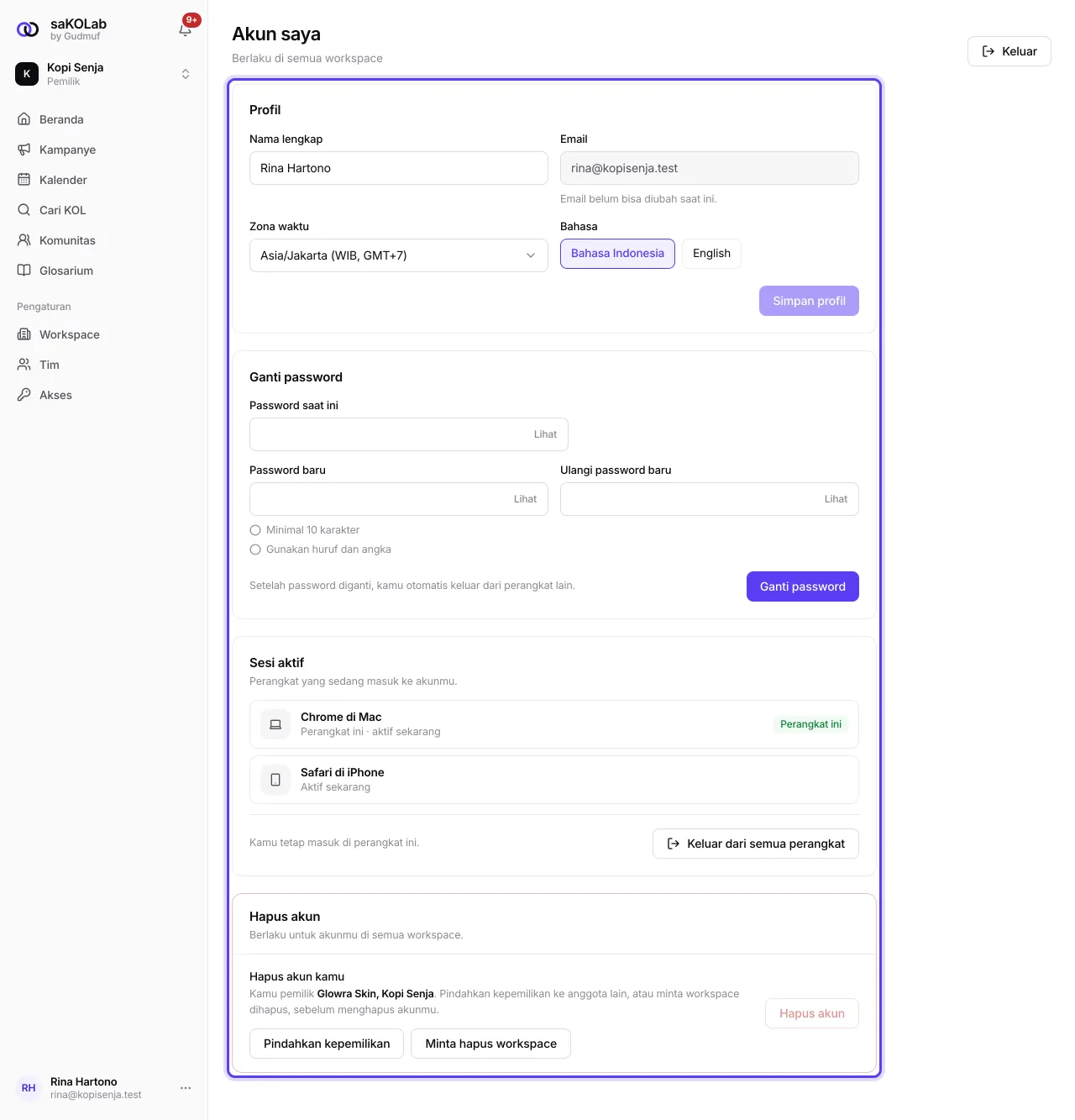Click the Cari KOL search icon
The image size is (1075, 1120).
24,210
